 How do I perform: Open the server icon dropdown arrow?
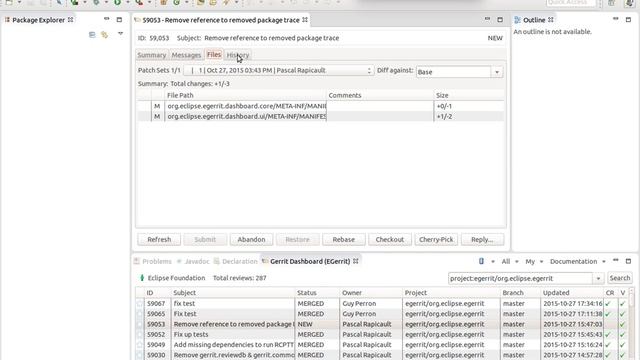click(x=493, y=262)
